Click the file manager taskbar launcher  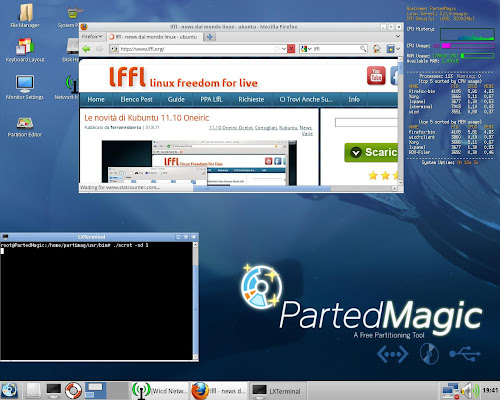coord(33,390)
